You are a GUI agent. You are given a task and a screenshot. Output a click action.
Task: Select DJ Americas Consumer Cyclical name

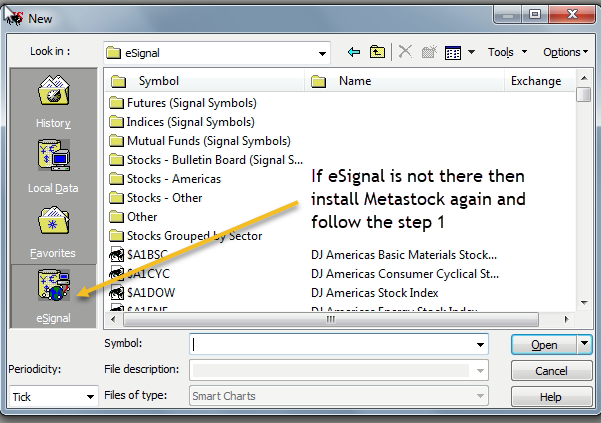(405, 274)
